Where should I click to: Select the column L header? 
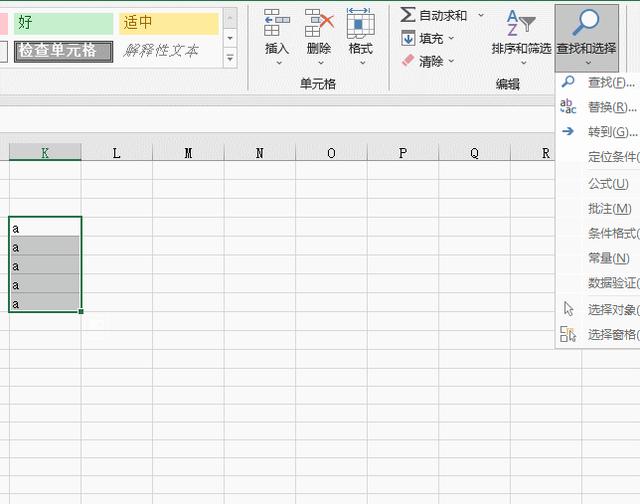tap(116, 153)
